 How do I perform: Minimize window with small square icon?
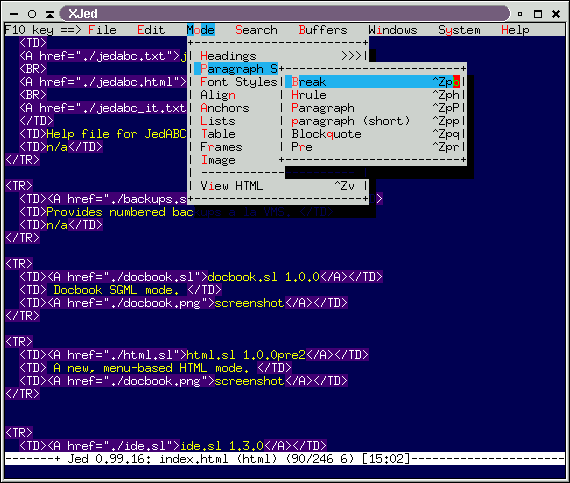pos(520,14)
